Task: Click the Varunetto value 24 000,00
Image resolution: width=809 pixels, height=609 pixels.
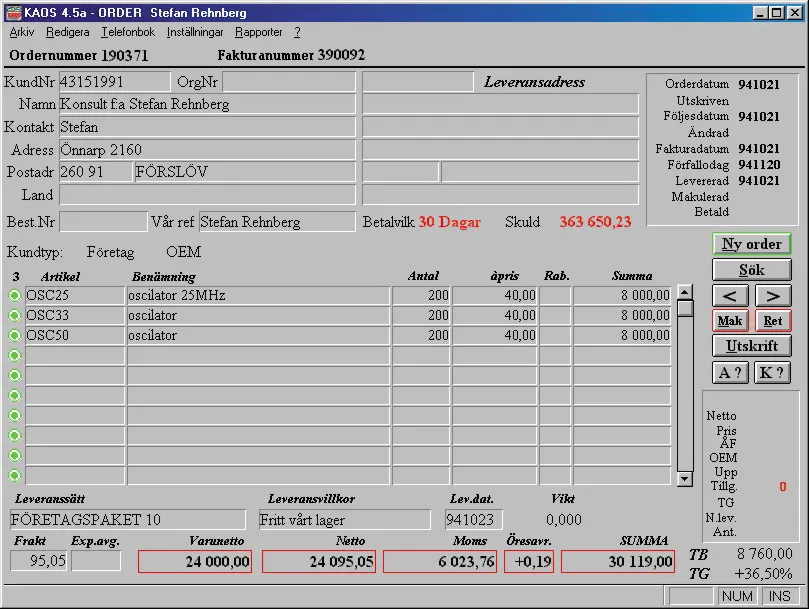Action: (195, 562)
